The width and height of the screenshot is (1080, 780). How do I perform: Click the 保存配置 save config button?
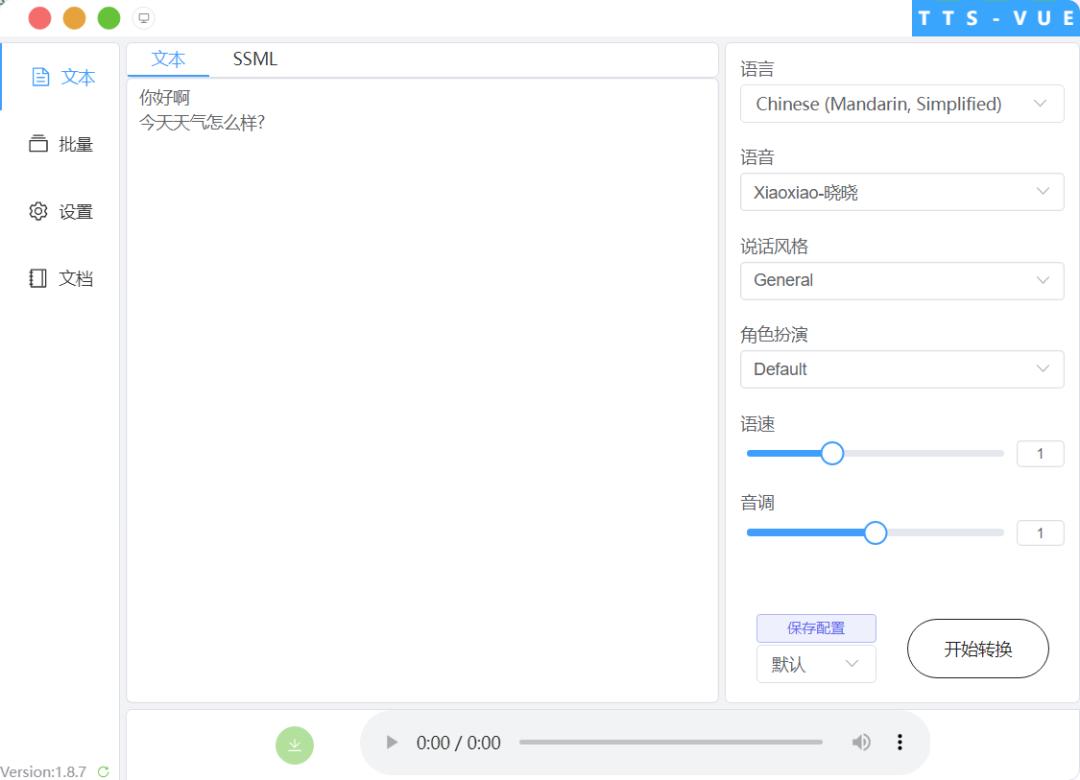(816, 627)
